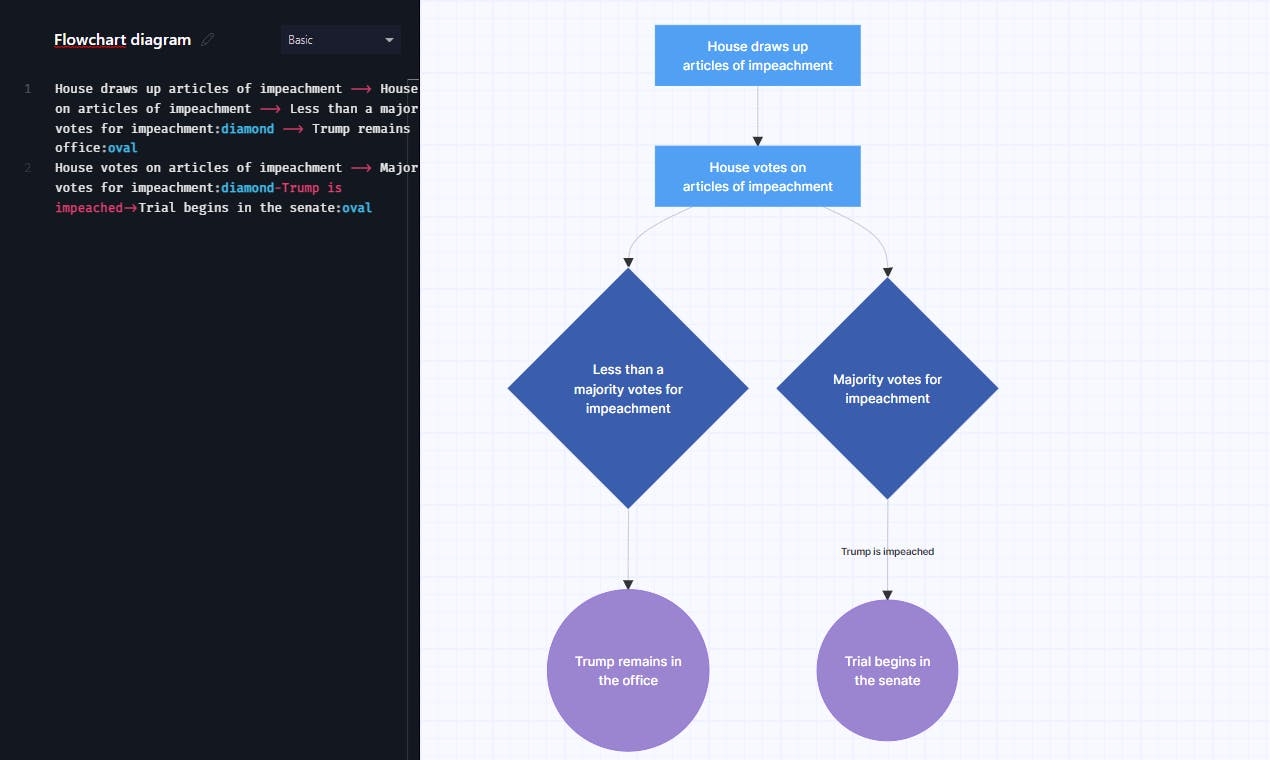The height and width of the screenshot is (760, 1270).
Task: Open the Basic style dropdown
Action: (341, 40)
